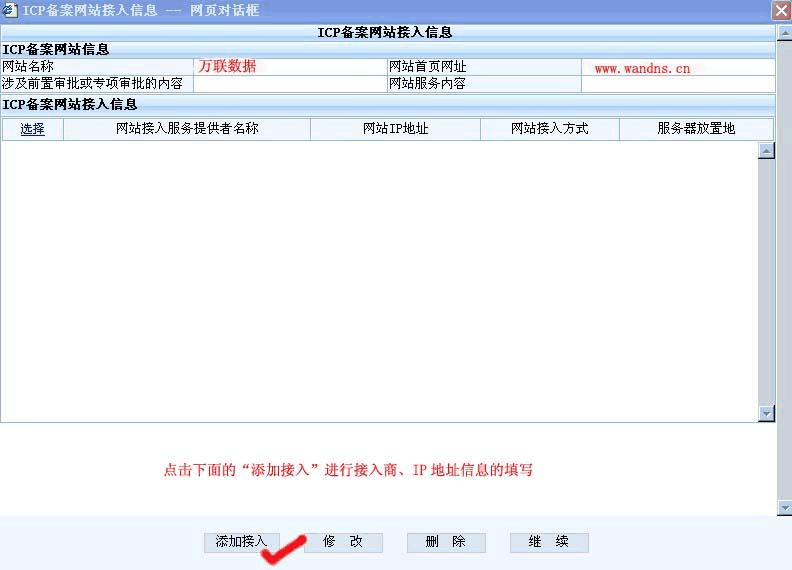Select the 网站接入方式 column header
792x570 pixels.
pos(549,129)
